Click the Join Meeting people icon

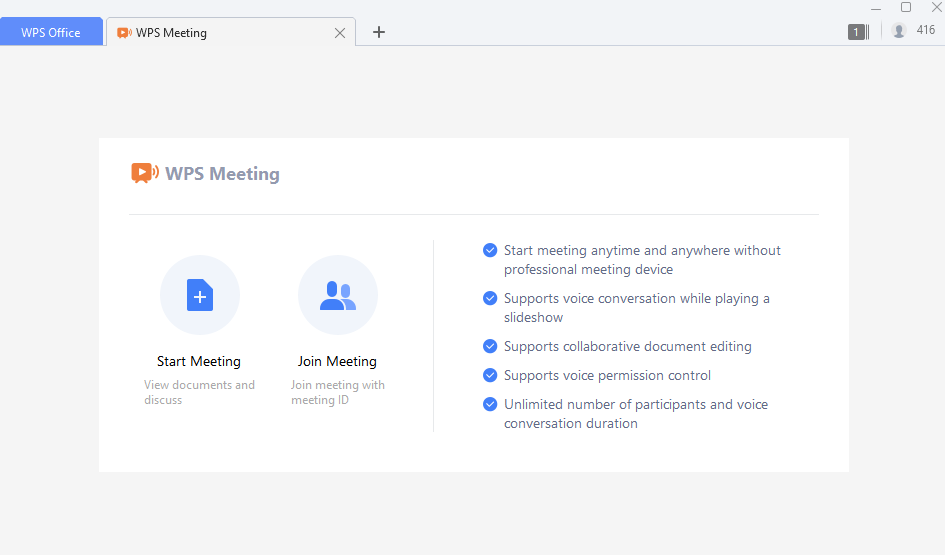click(x=337, y=295)
